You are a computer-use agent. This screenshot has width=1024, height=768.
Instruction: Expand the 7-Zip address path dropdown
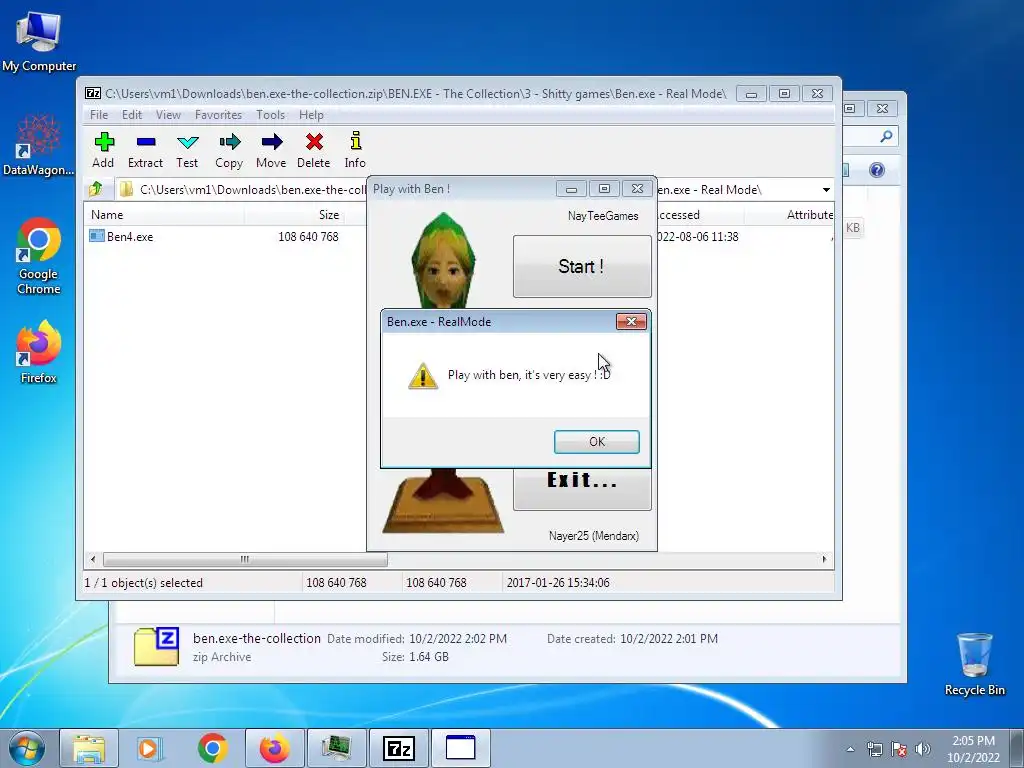click(826, 190)
